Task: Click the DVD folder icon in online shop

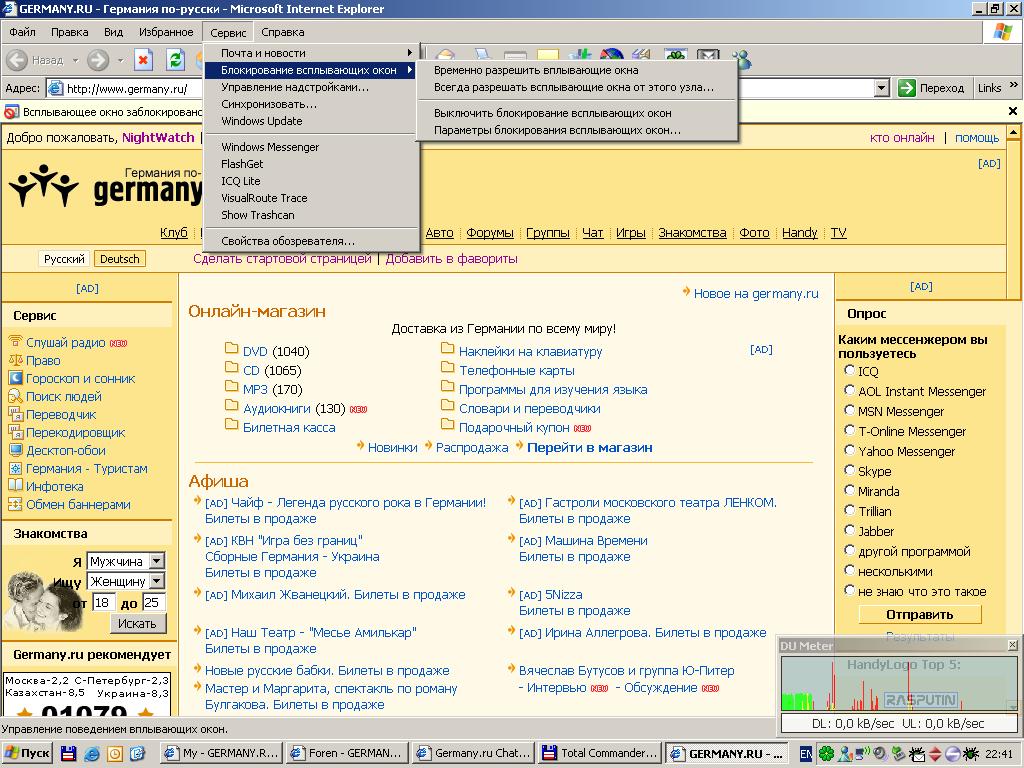Action: tap(231, 348)
